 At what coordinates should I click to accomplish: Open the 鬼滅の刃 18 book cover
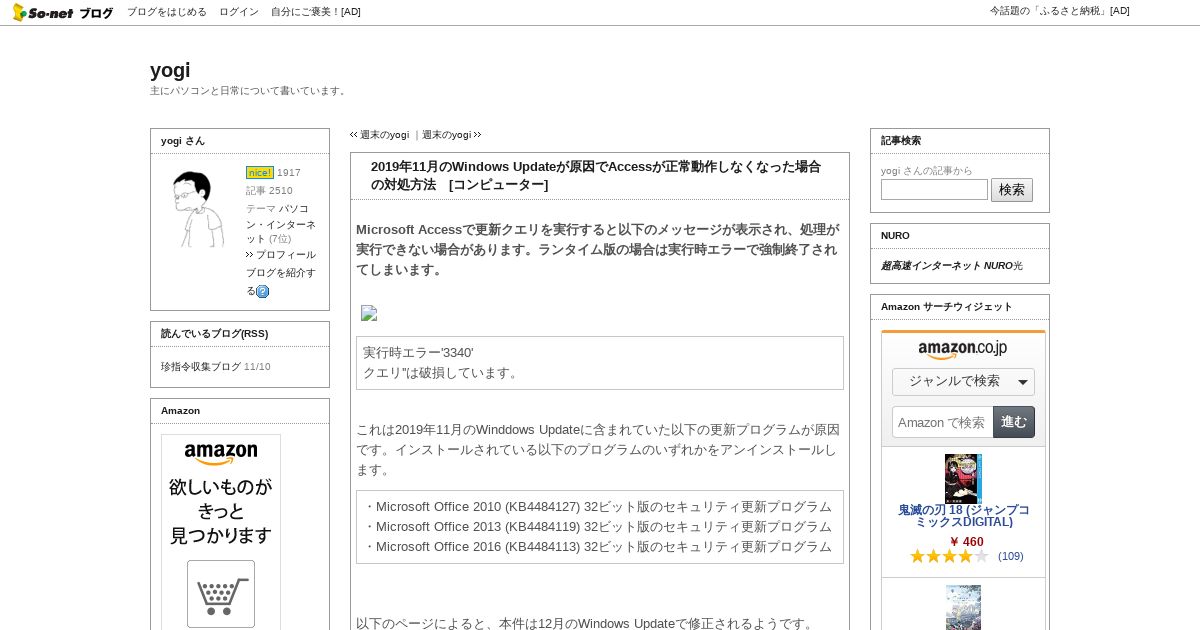(x=963, y=479)
